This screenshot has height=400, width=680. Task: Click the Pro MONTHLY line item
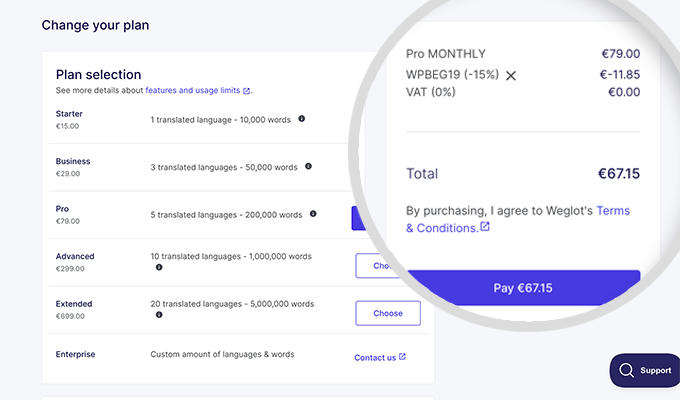[x=523, y=54]
